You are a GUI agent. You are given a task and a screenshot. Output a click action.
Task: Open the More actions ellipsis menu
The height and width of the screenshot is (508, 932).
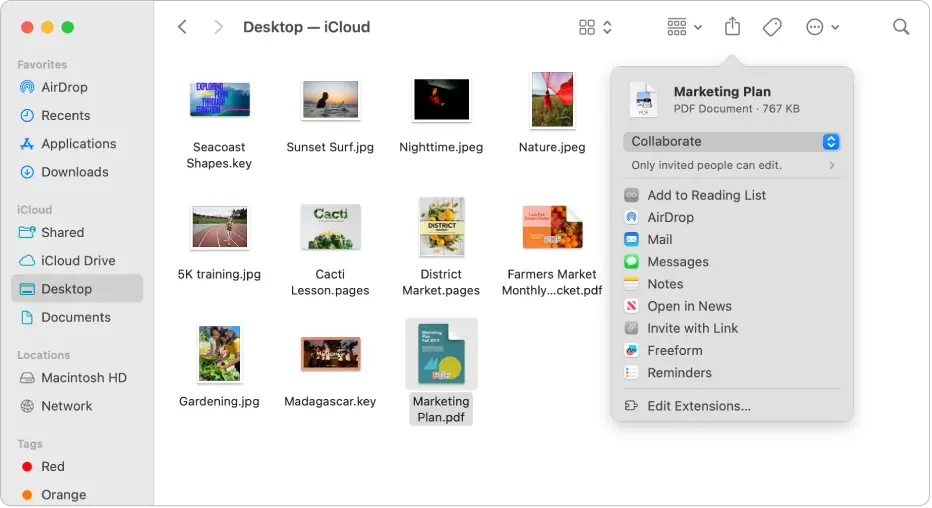tap(822, 27)
